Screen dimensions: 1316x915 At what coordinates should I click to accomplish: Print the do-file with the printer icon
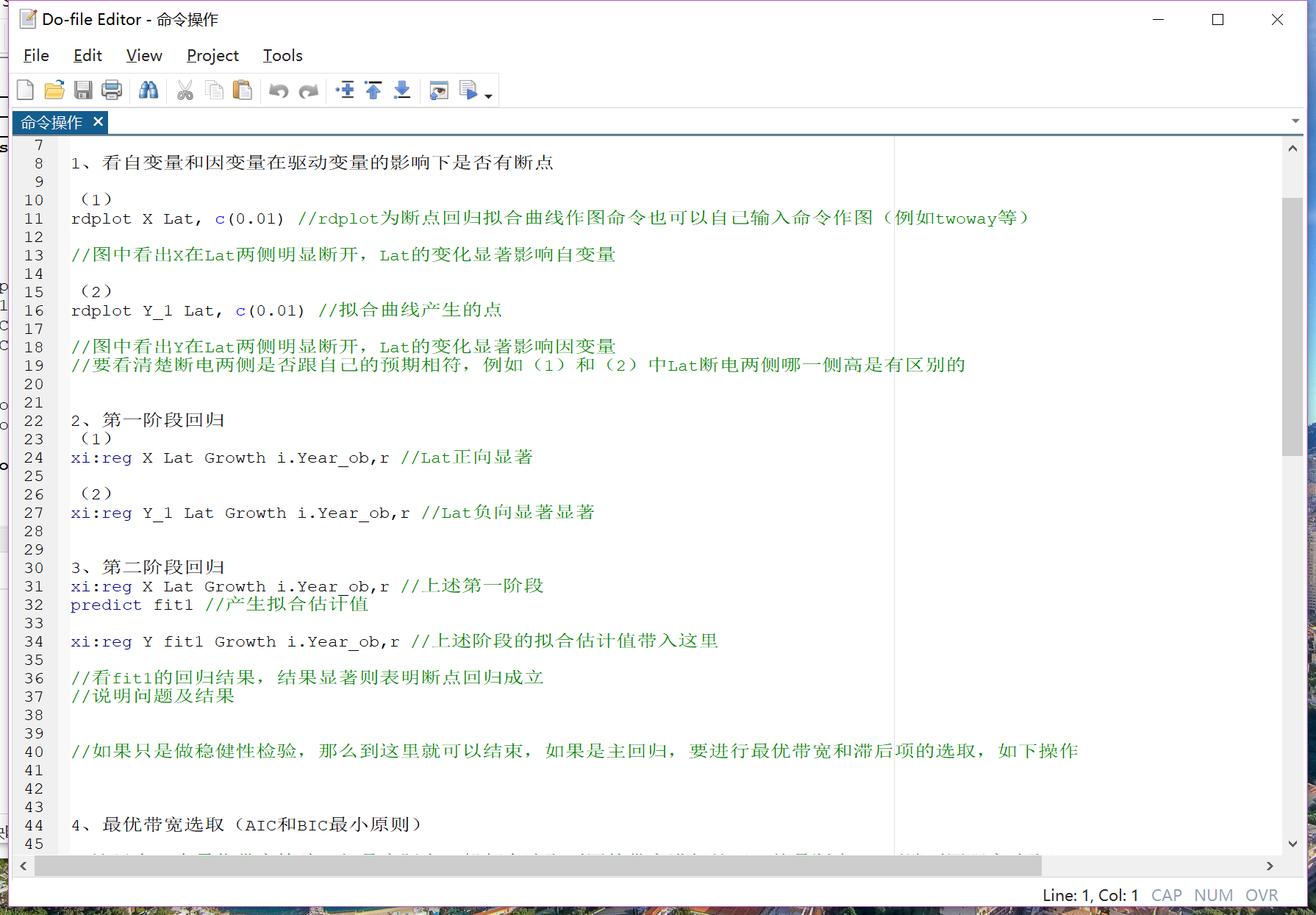point(112,90)
